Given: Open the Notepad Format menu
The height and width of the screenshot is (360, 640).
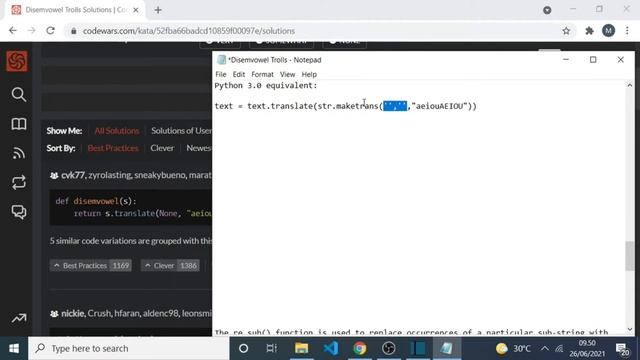Looking at the screenshot, I should [x=262, y=74].
